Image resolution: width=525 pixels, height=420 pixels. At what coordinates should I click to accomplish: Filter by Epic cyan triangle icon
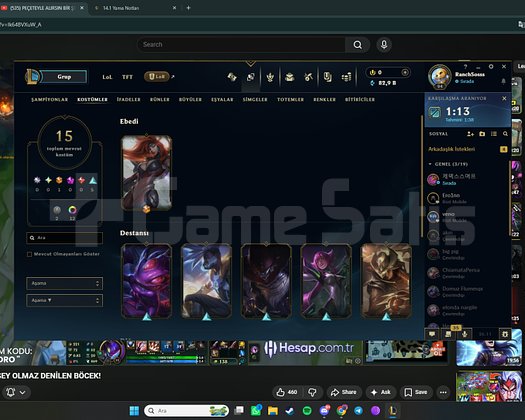click(93, 181)
